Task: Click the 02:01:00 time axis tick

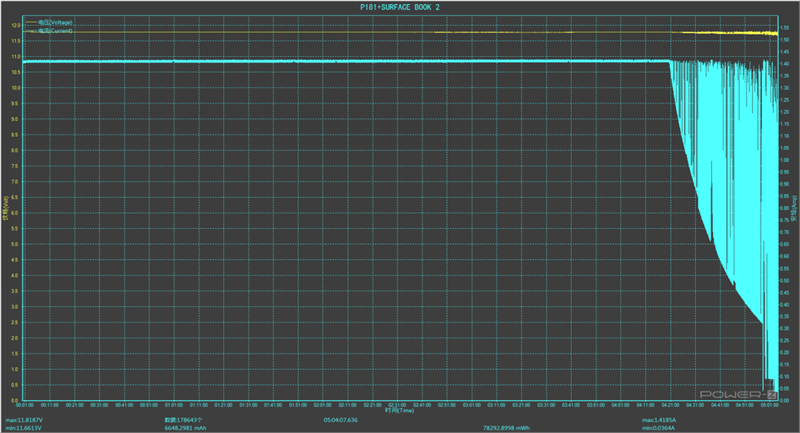Action: (322, 405)
